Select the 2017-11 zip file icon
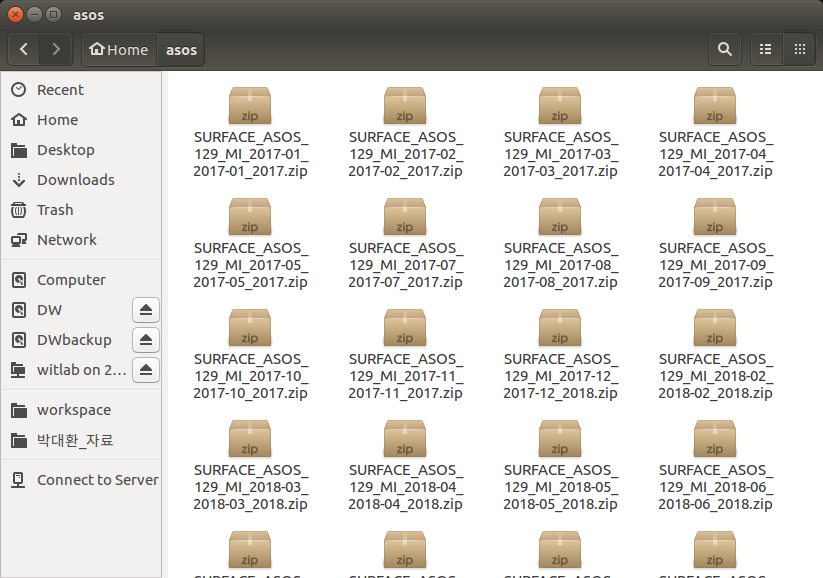 (405, 328)
